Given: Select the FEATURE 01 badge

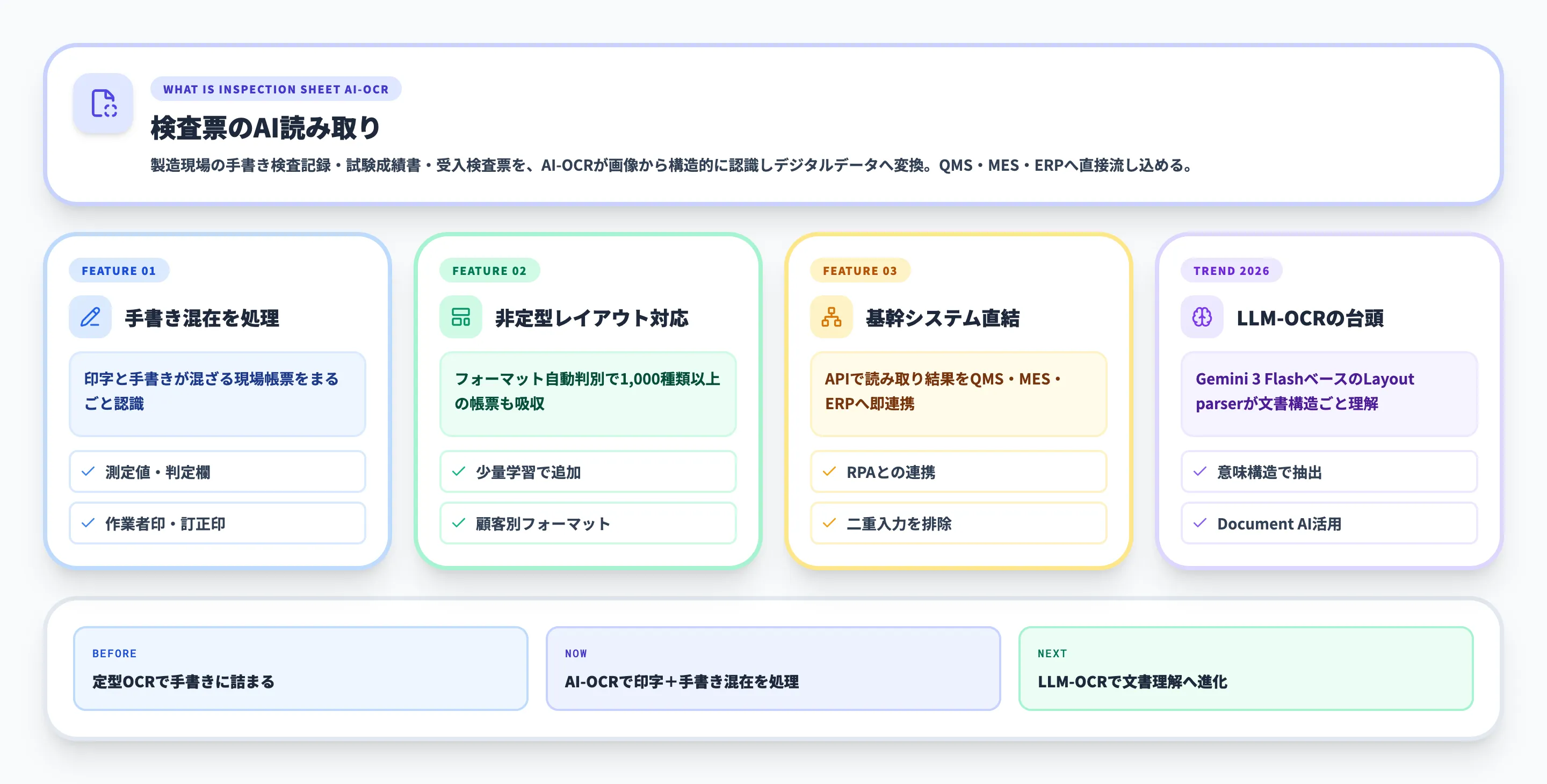Looking at the screenshot, I should (x=119, y=271).
